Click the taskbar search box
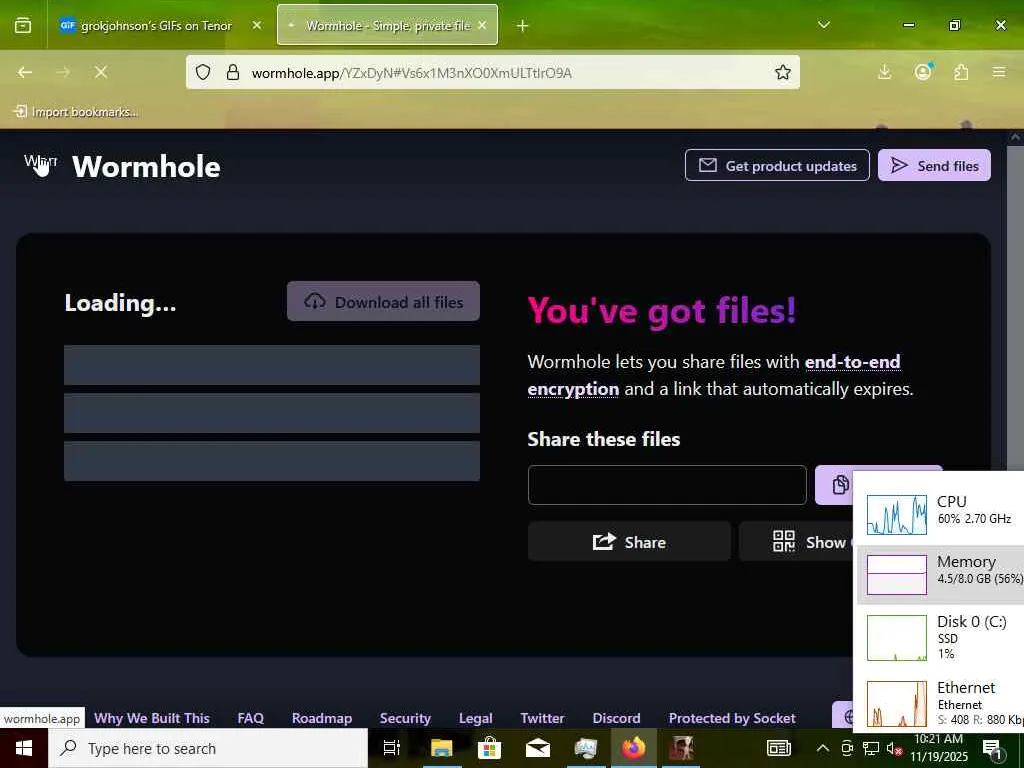 tap(208, 748)
